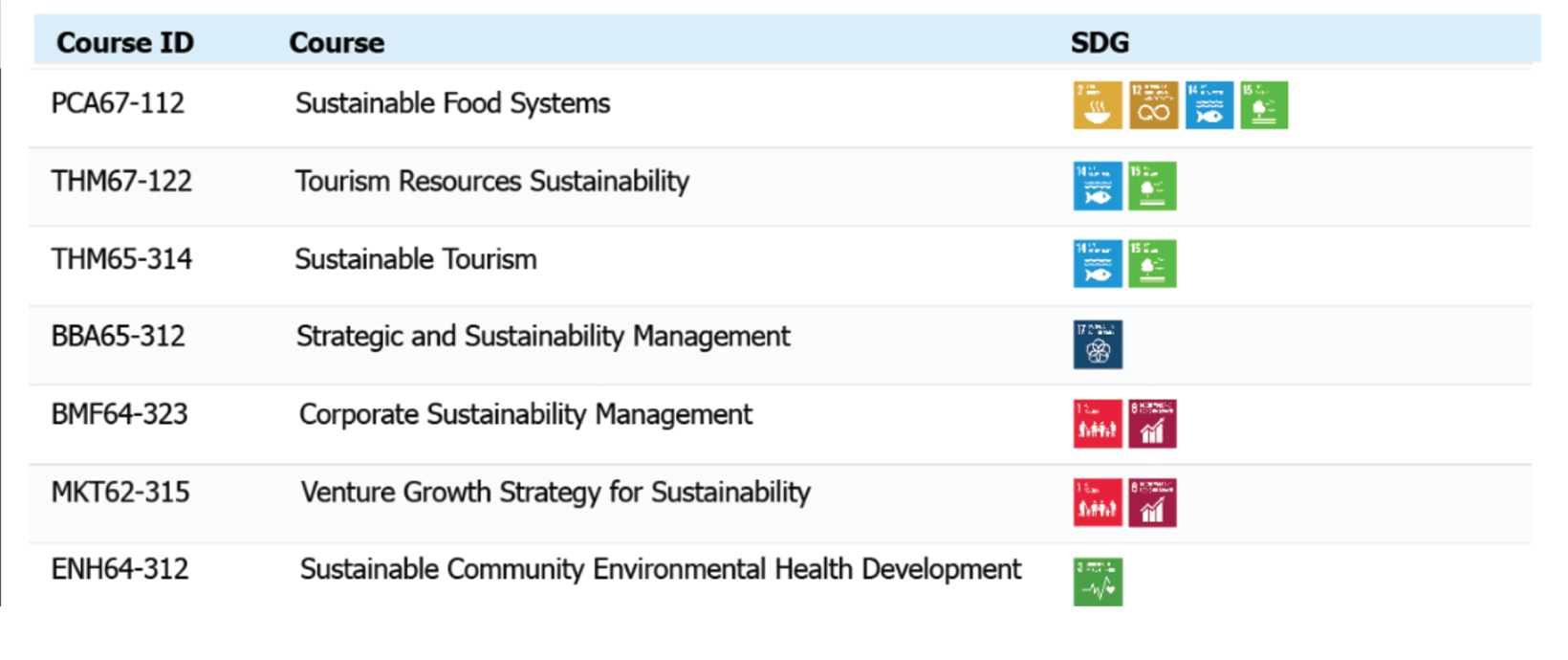Click SDG 14 fish icon in Sustainable Food Systems row
Screen dimensions: 1568x660
point(1209,105)
